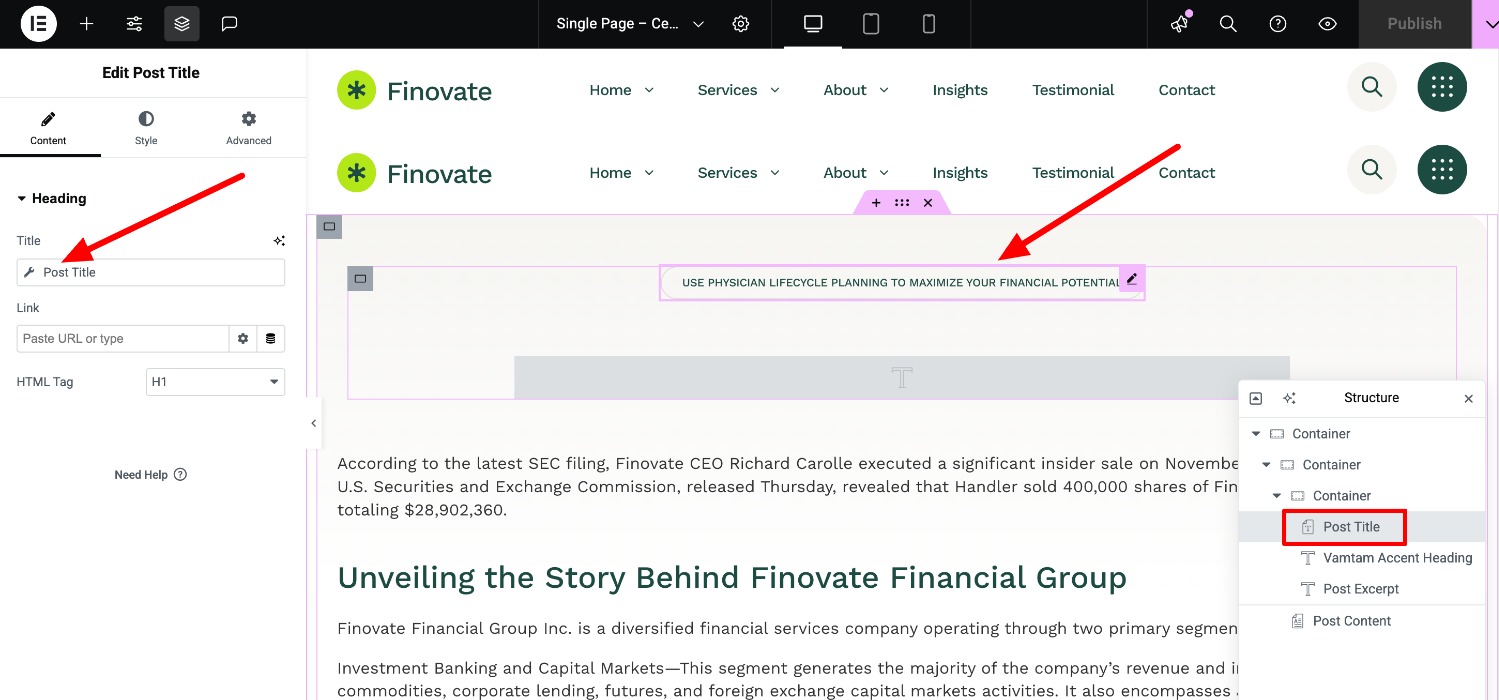Screen dimensions: 1499x700
Task: Preview changes with the eye icon
Action: tap(1328, 24)
